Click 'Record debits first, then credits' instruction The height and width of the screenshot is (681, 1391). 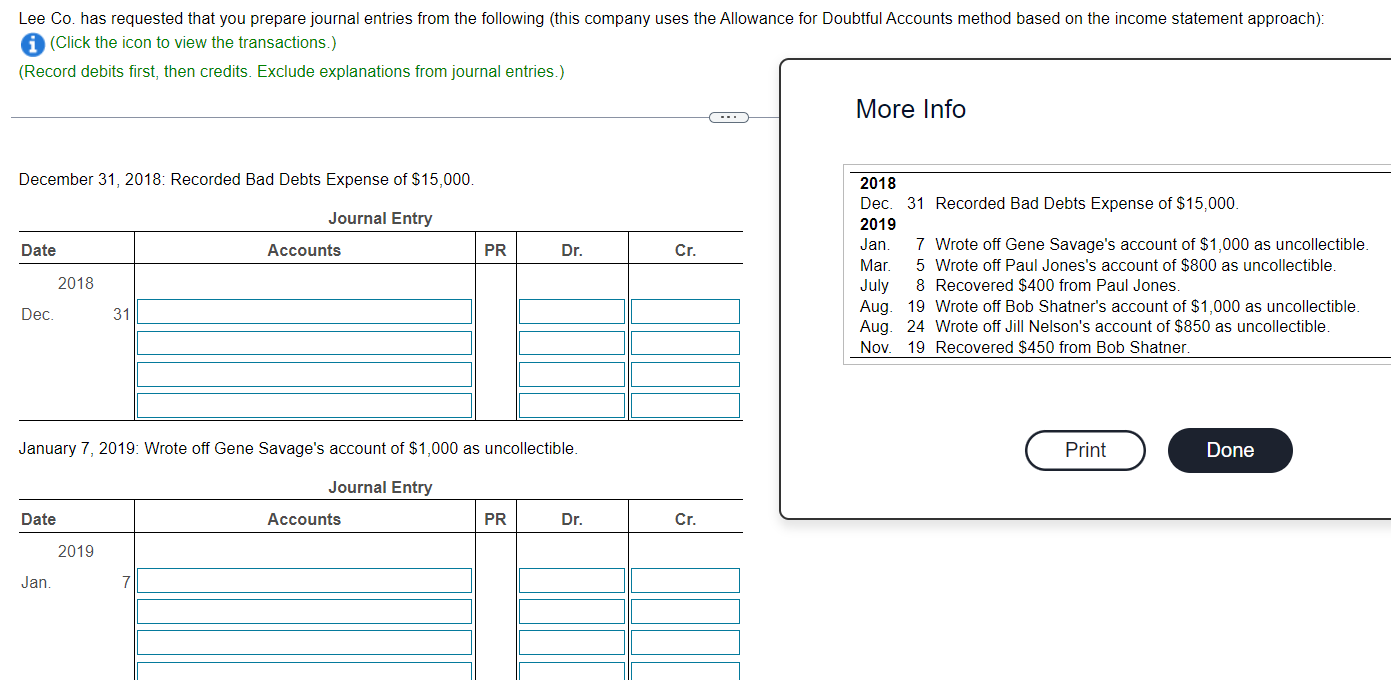point(291,72)
